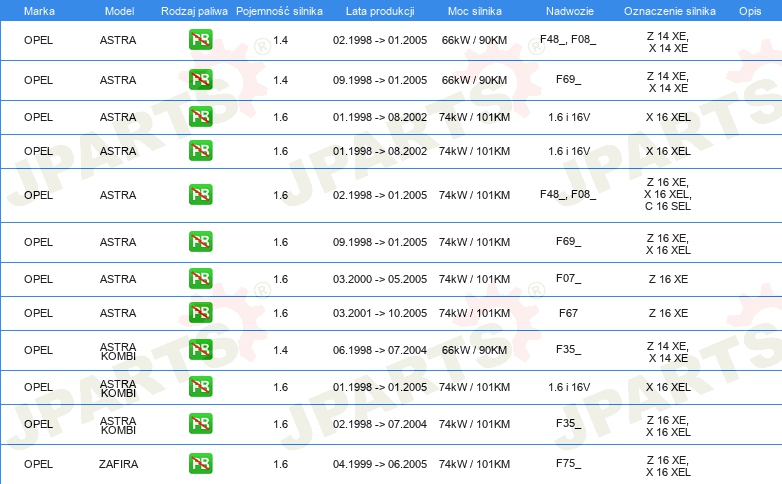Viewport: 782px width, 484px height.
Task: Select the production dates 01.1998 -> 01.2005
Action: coord(380,387)
